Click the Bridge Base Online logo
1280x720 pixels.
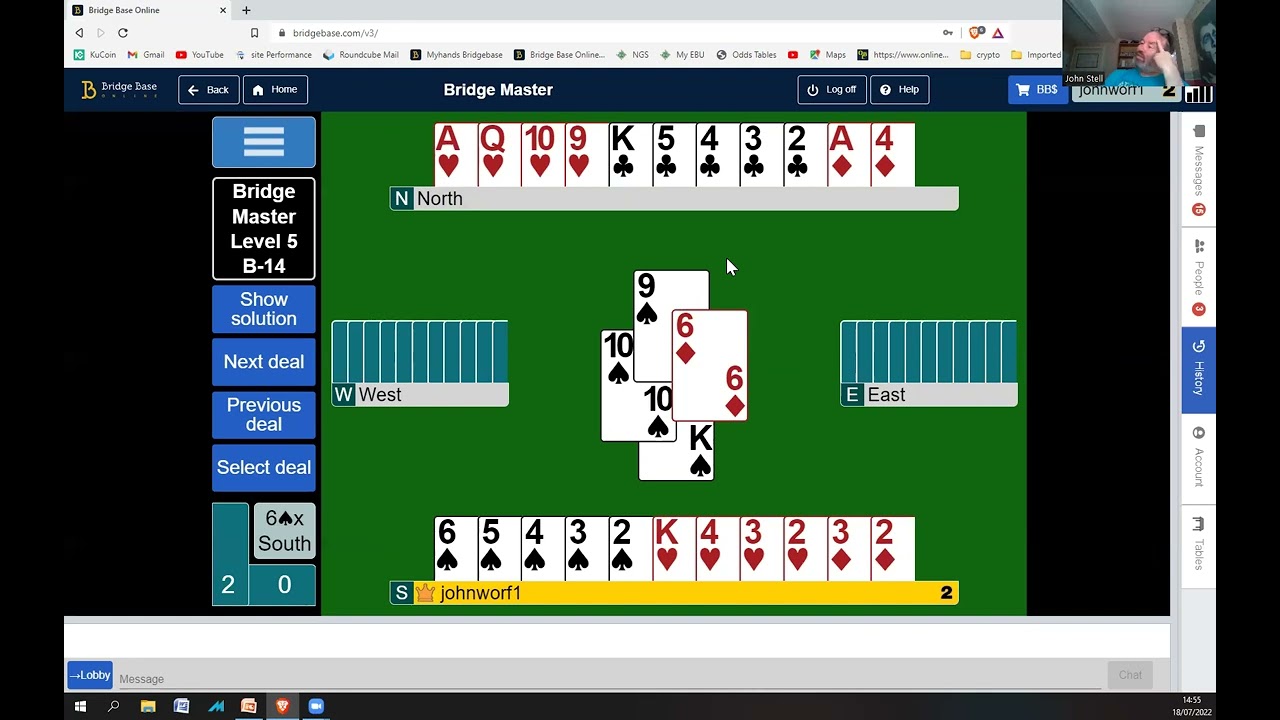pos(120,90)
